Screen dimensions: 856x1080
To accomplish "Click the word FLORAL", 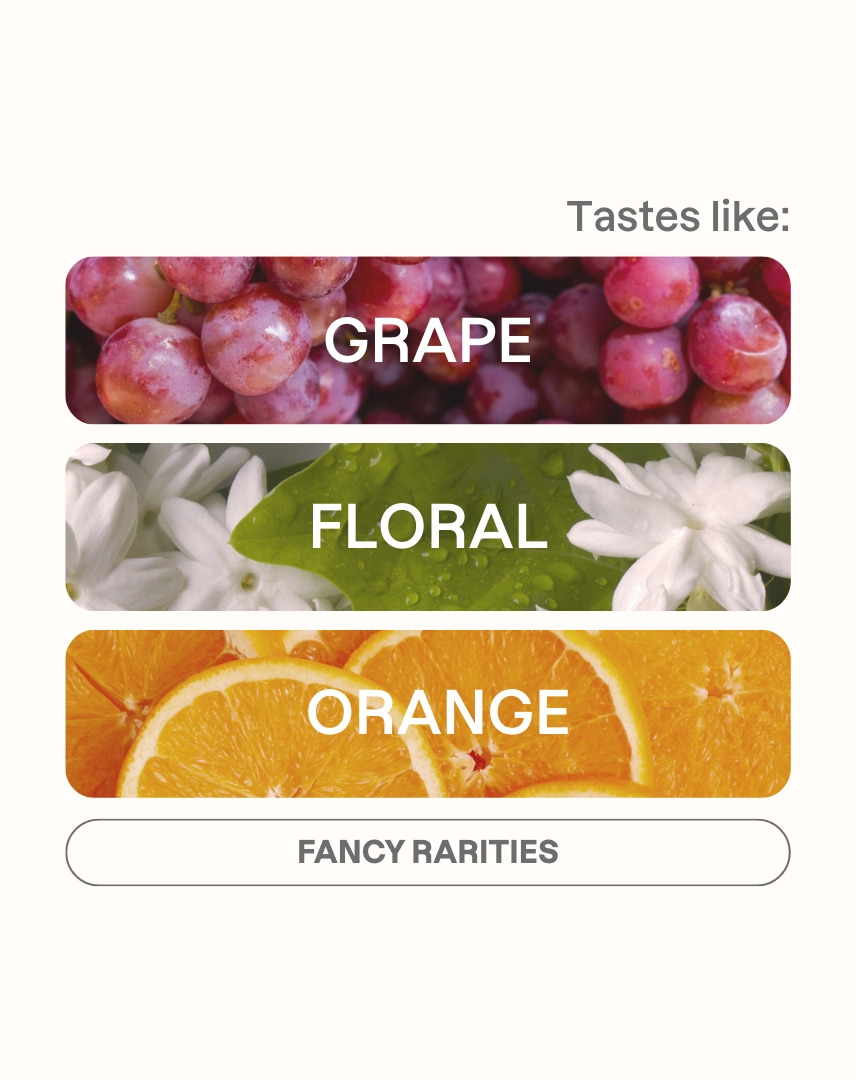I will [x=428, y=527].
